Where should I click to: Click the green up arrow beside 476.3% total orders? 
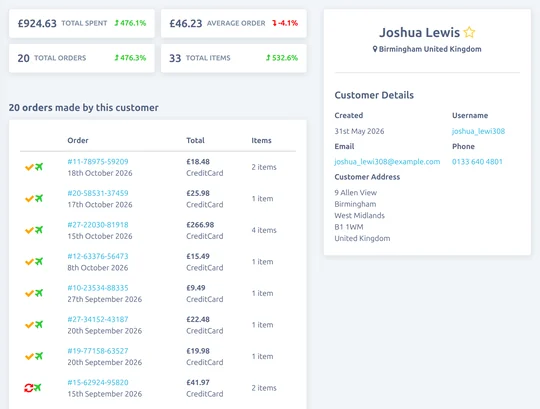pos(116,58)
